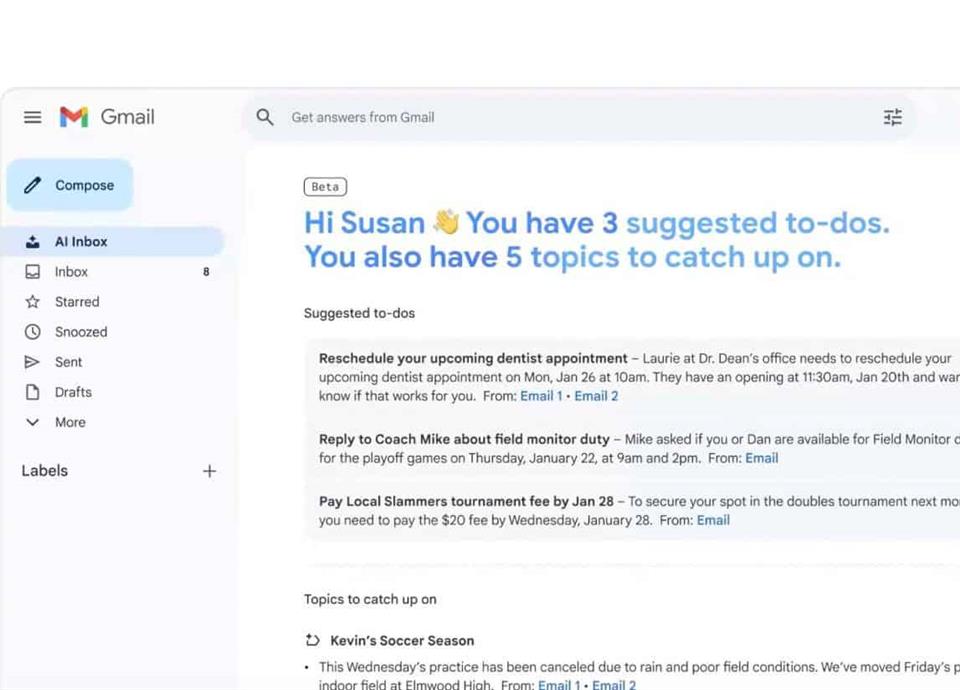Image resolution: width=960 pixels, height=690 pixels.
Task: Open the main menu hamburger icon
Action: (x=33, y=117)
